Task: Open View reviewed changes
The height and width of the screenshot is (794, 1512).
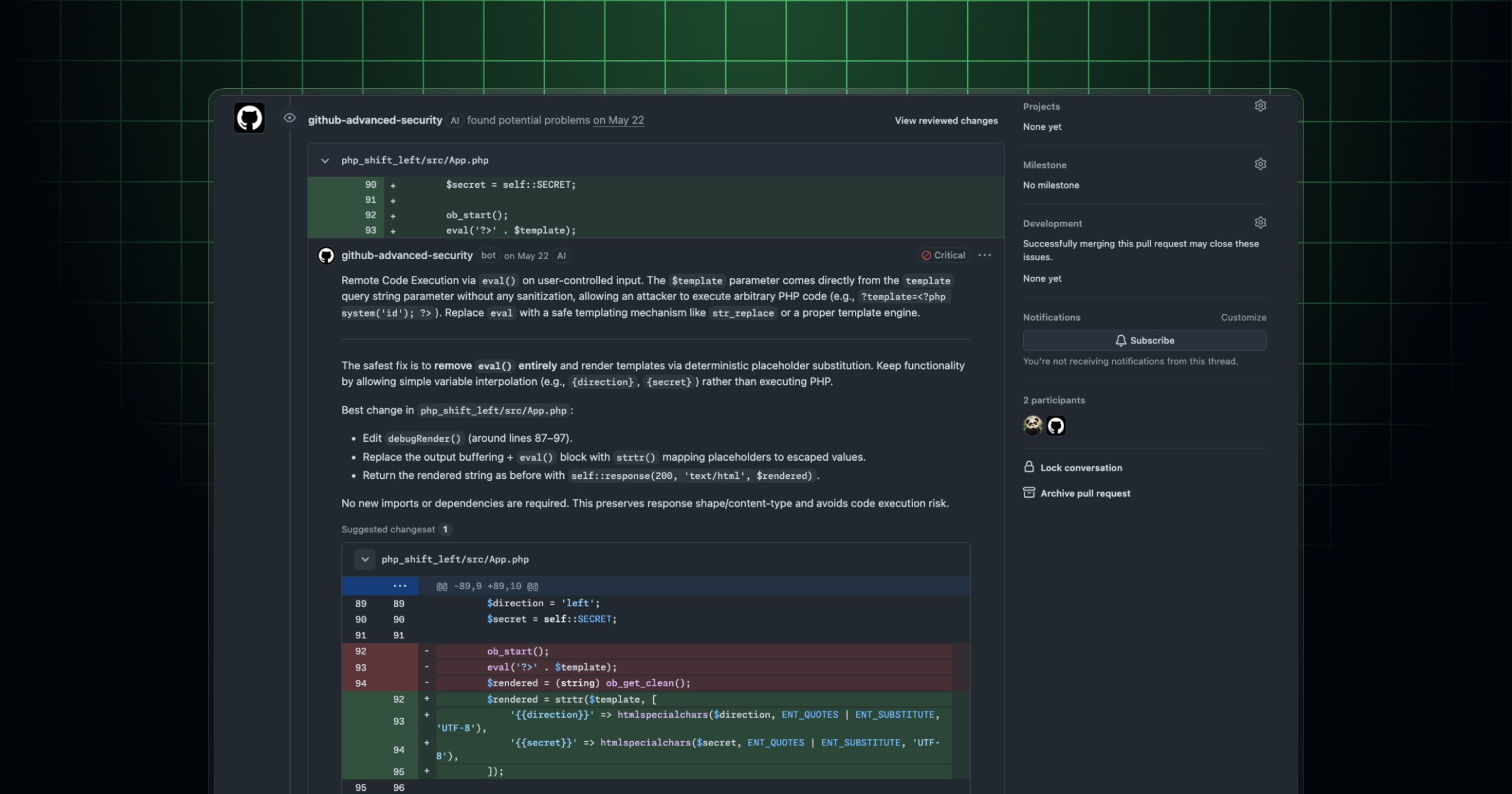Action: tap(946, 120)
